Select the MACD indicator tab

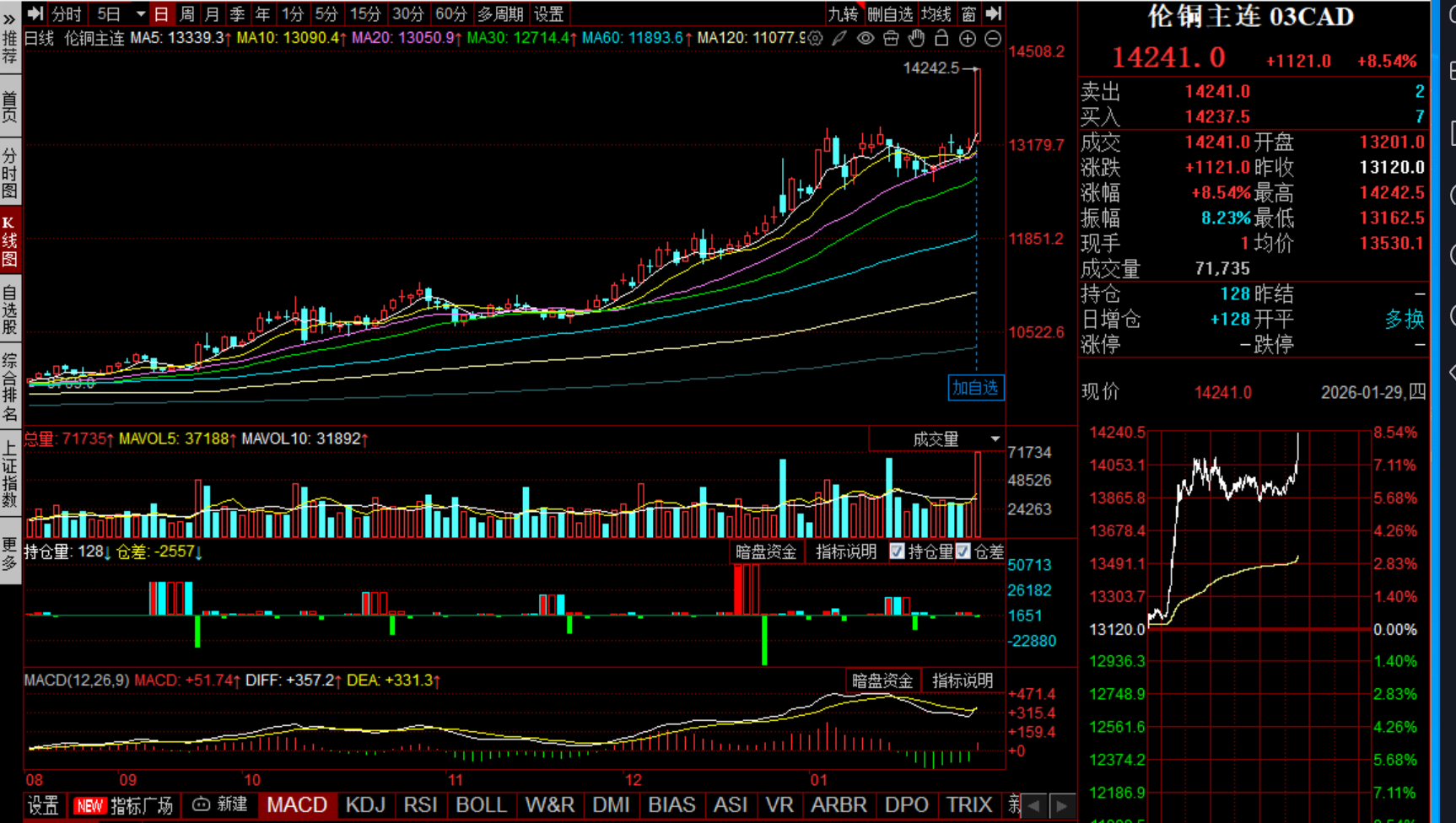point(297,805)
